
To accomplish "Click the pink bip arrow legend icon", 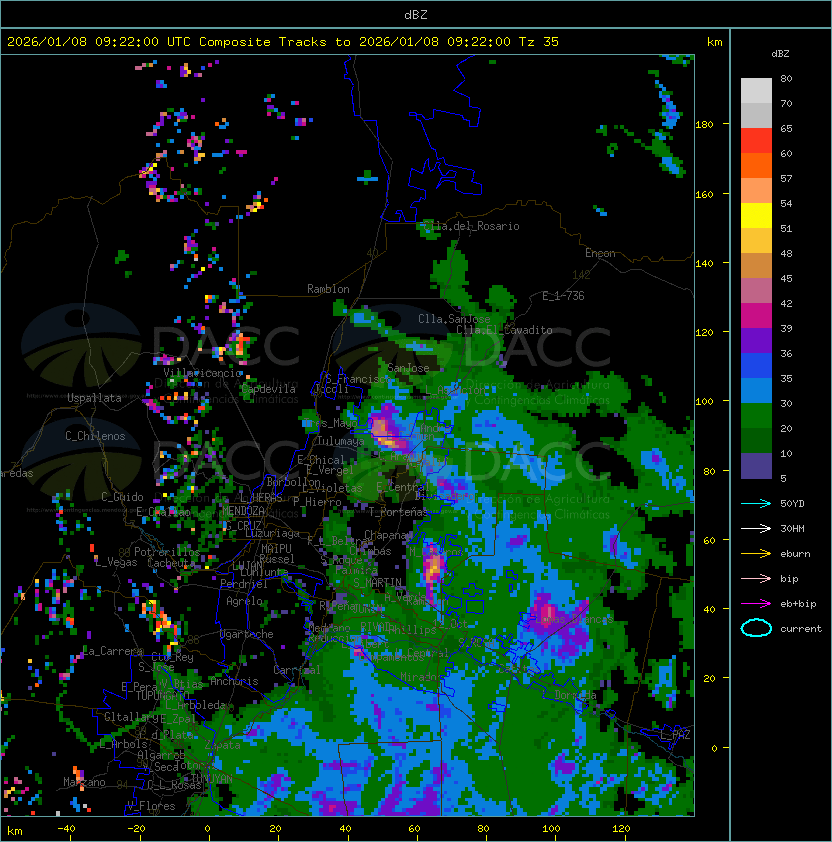I will coord(756,578).
